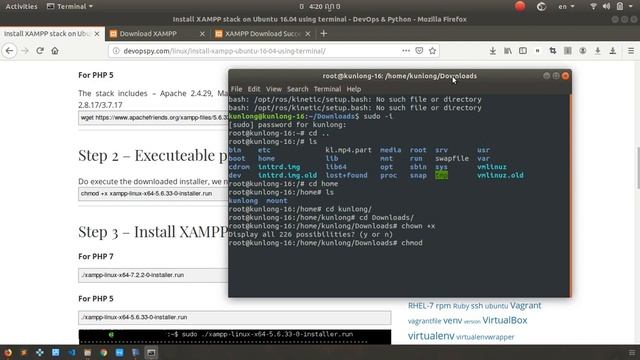Viewport: 640px width, 360px height.
Task: Maximize the terminal window
Action: 556,76
